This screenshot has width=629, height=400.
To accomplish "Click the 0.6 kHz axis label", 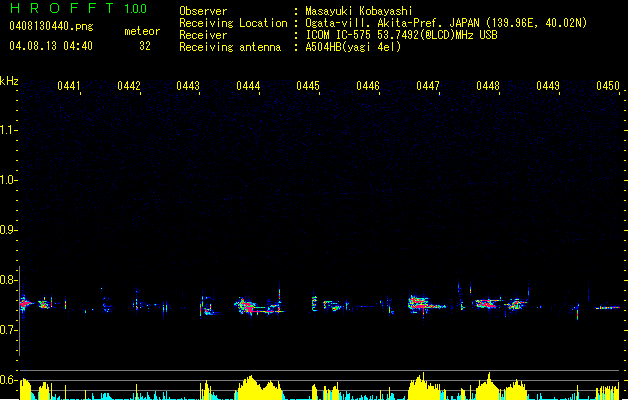I will [8, 380].
